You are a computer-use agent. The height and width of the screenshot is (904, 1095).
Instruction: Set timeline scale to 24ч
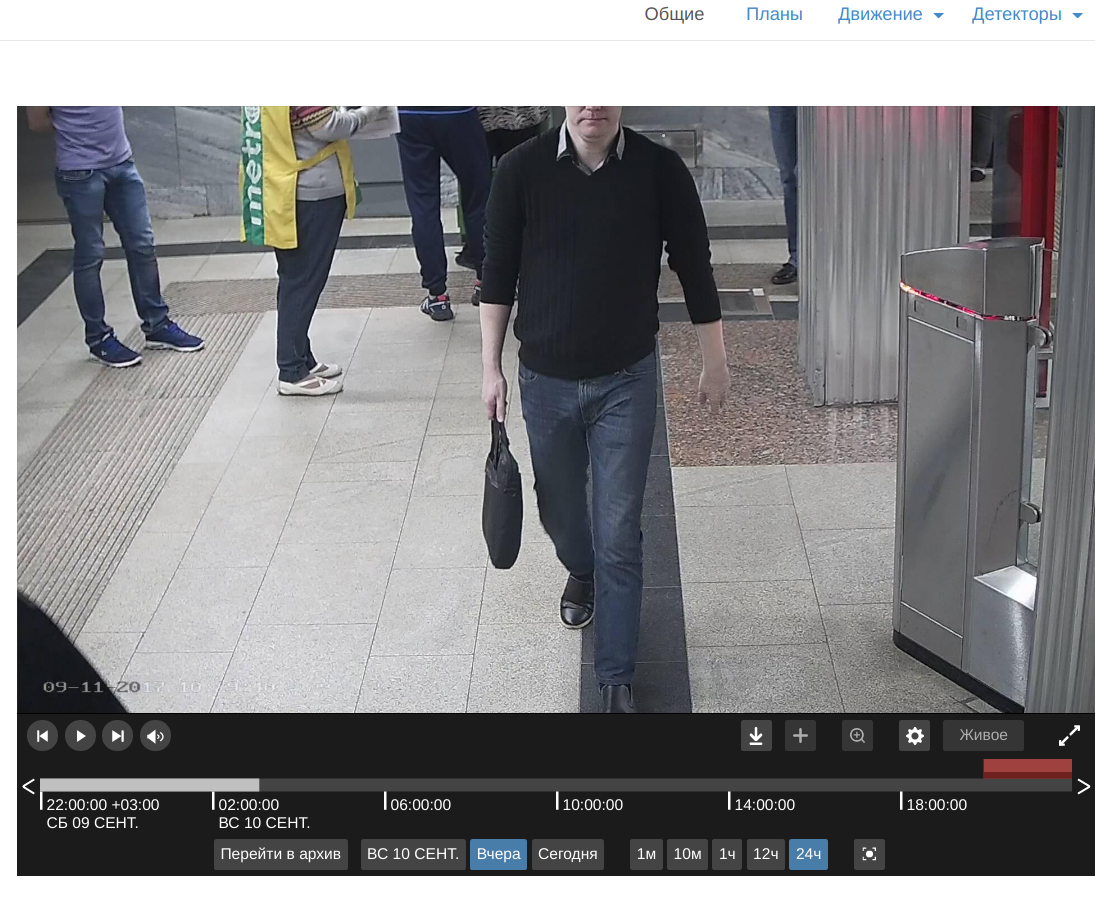808,854
